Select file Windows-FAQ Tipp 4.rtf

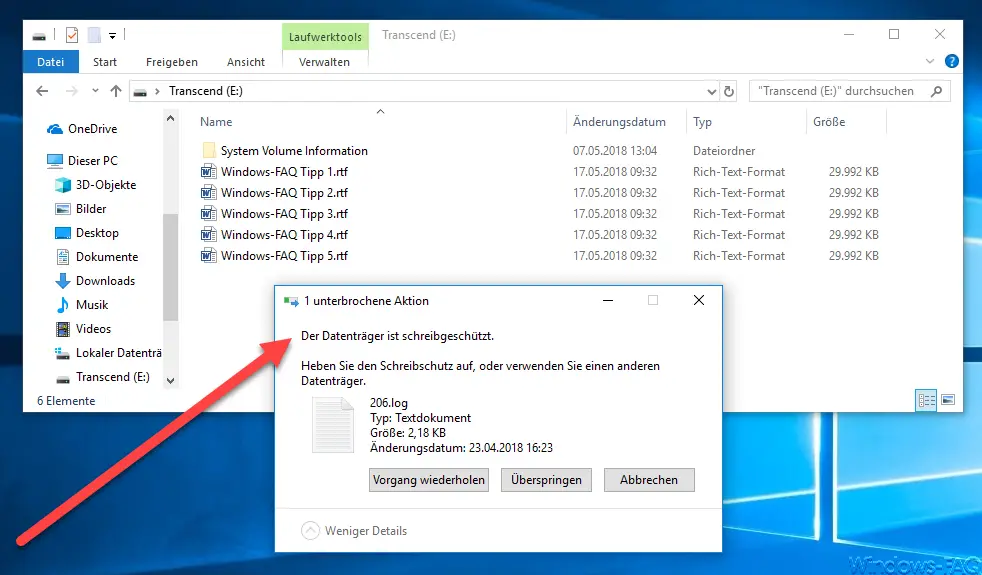click(284, 235)
